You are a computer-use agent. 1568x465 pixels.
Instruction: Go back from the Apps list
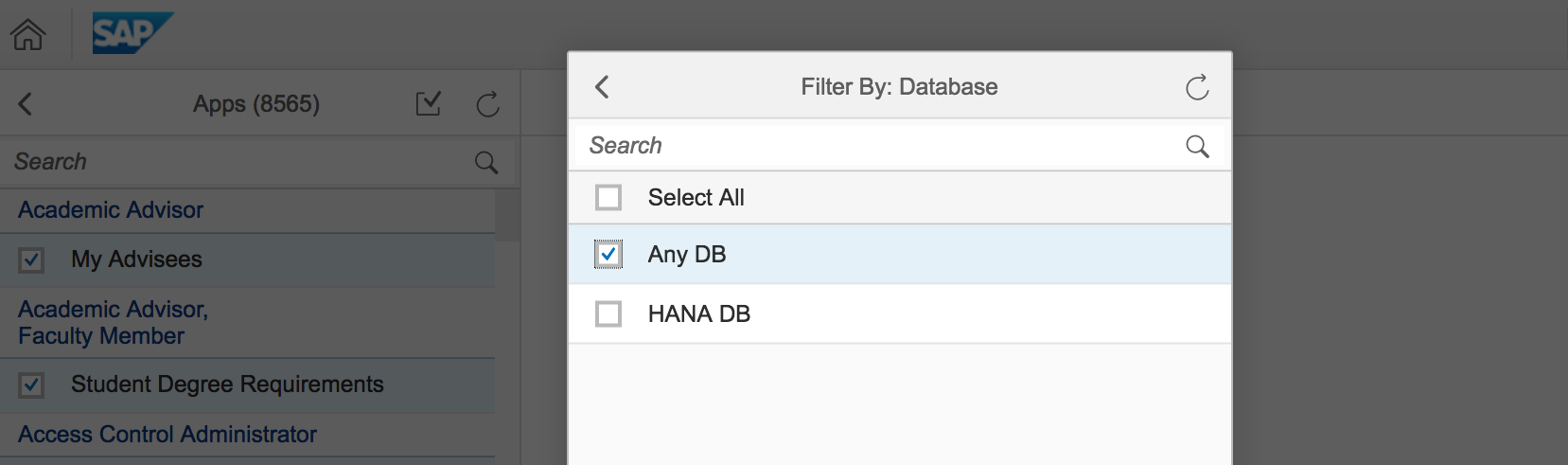coord(26,103)
